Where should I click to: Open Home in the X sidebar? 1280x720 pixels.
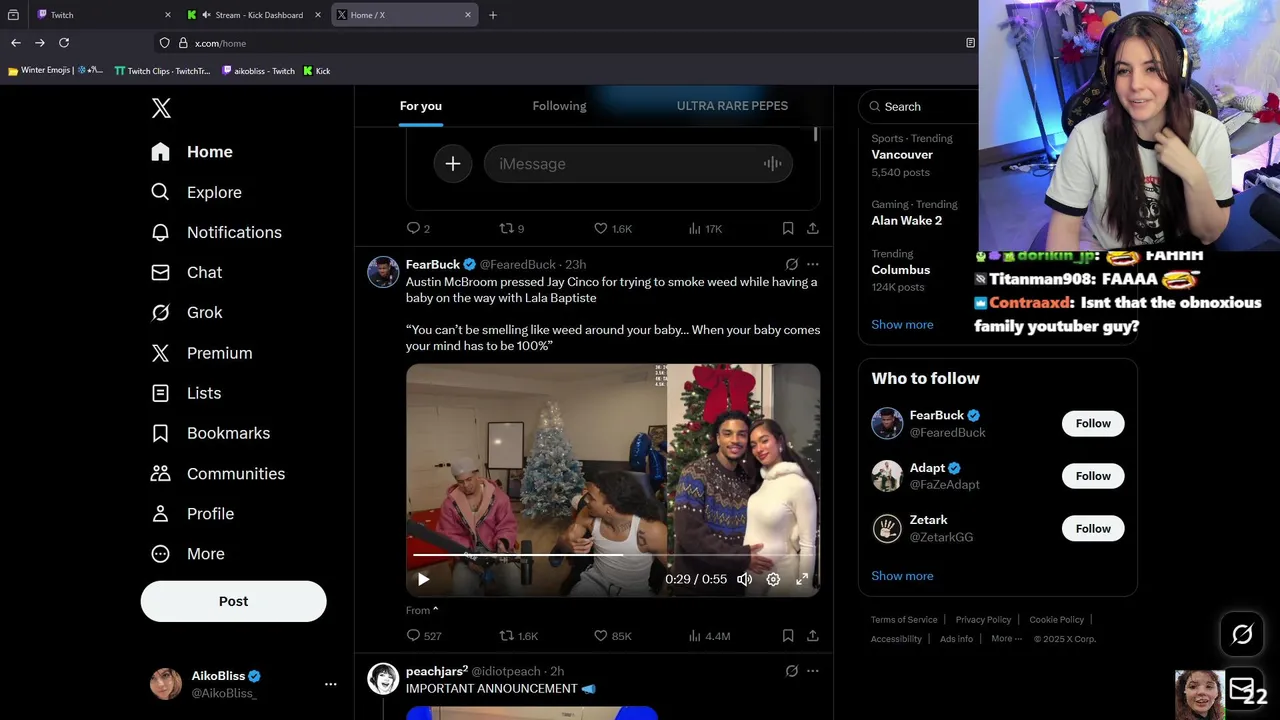192,152
